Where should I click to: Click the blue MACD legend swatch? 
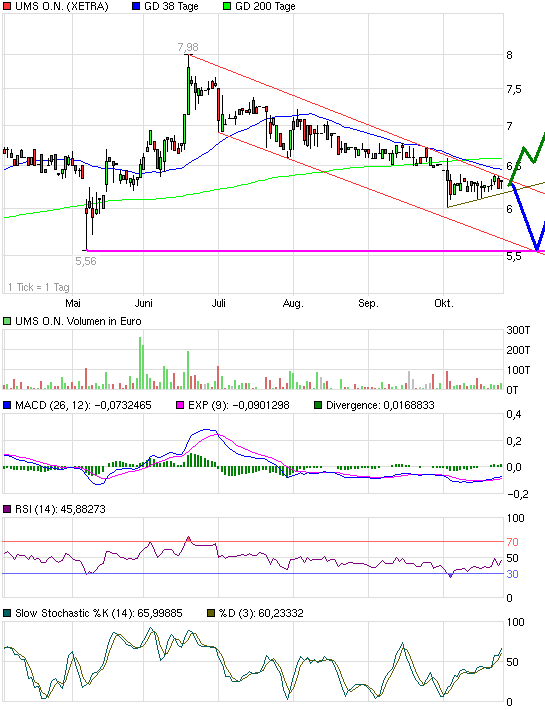7,405
